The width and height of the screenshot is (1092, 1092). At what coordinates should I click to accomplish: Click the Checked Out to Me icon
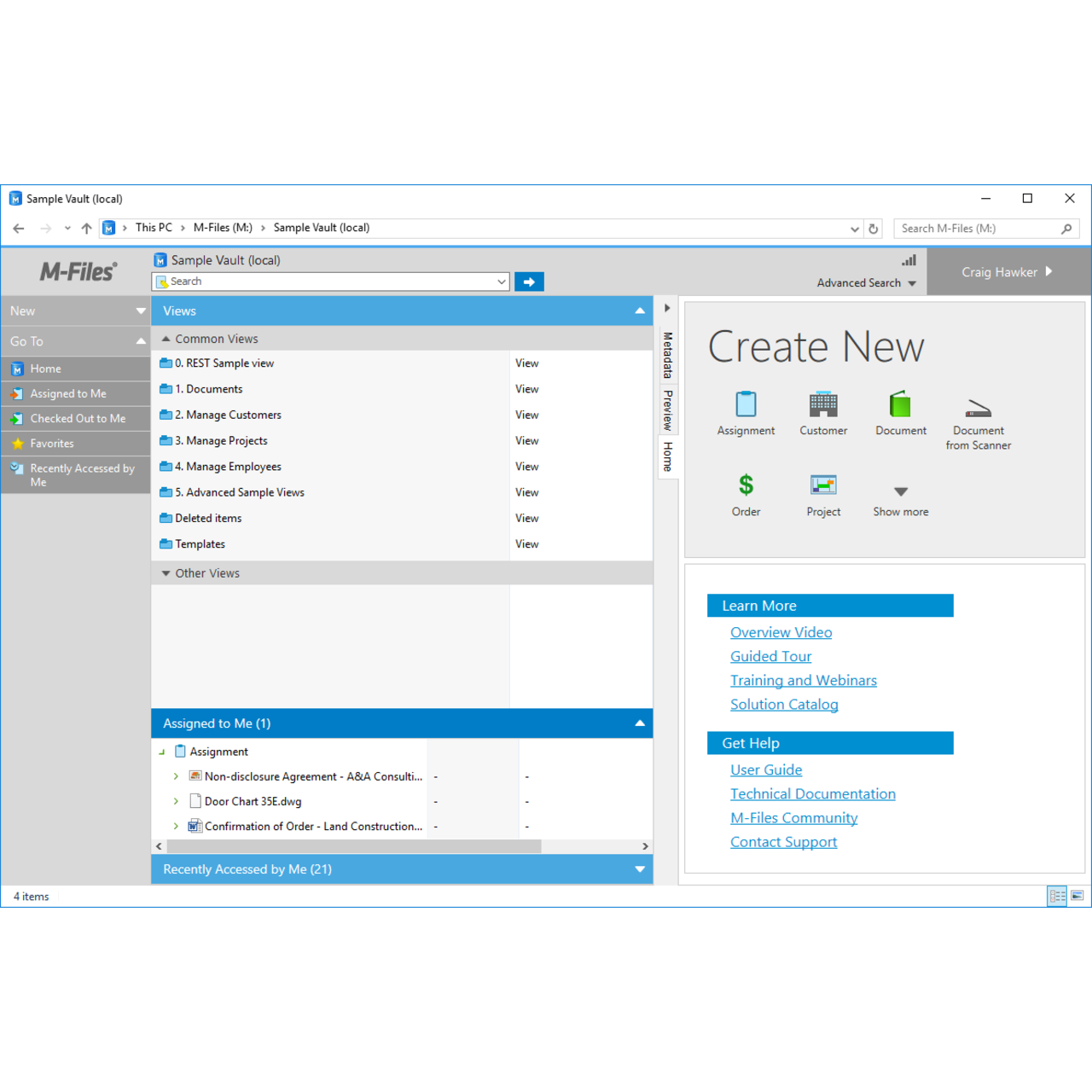[x=16, y=419]
